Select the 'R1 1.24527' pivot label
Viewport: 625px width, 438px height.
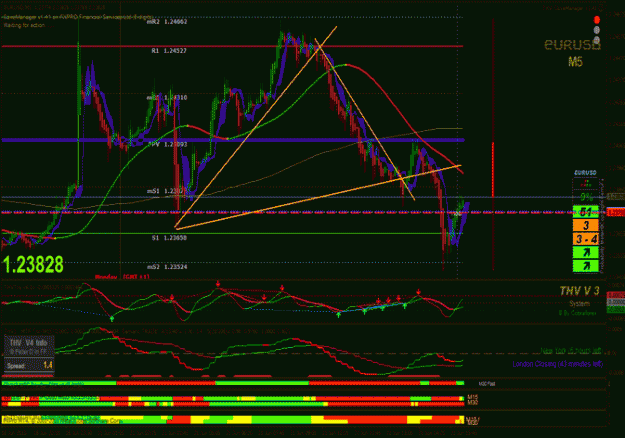169,51
